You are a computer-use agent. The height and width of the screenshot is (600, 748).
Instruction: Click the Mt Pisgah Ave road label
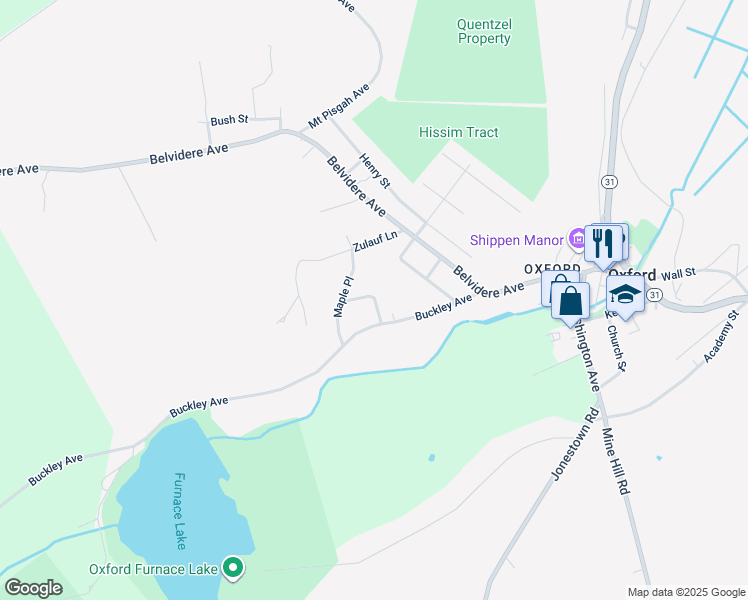click(339, 106)
